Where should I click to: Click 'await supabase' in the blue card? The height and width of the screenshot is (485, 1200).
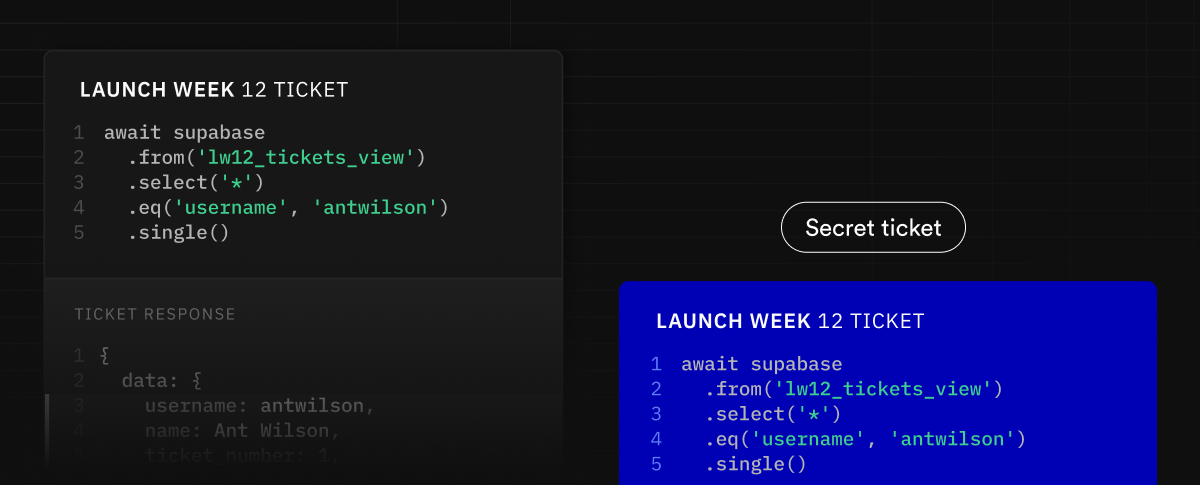[x=762, y=364]
